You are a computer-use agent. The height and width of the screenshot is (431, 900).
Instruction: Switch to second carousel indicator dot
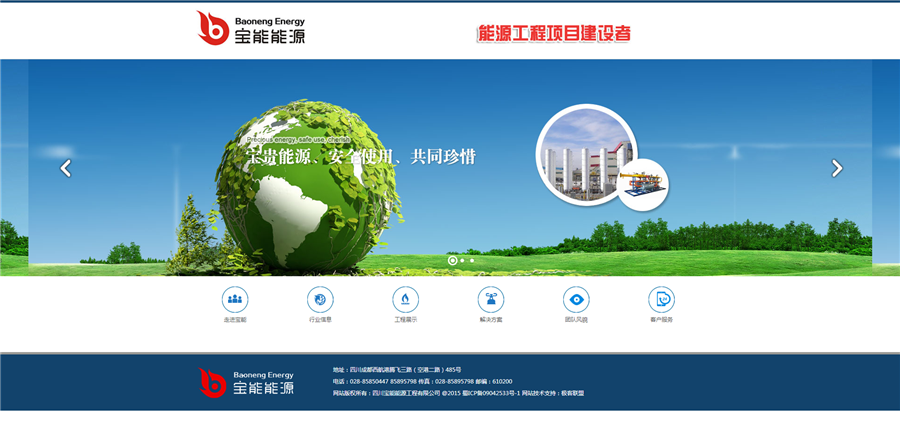(462, 260)
